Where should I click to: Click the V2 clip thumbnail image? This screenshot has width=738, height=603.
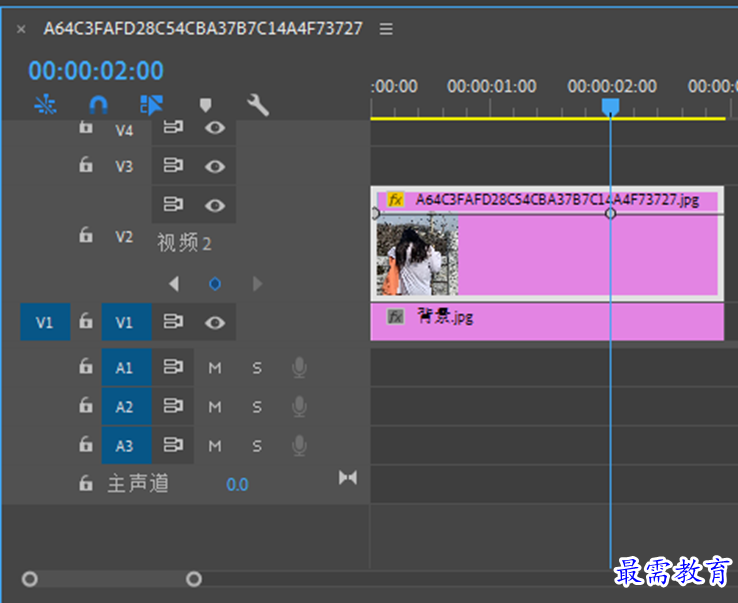tap(417, 255)
